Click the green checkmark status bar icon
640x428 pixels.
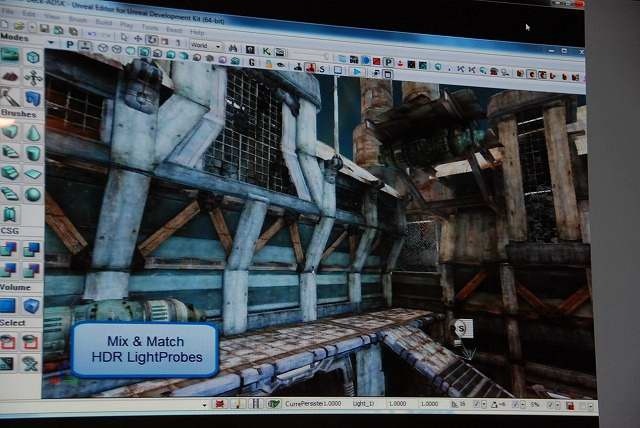pyautogui.click(x=274, y=404)
